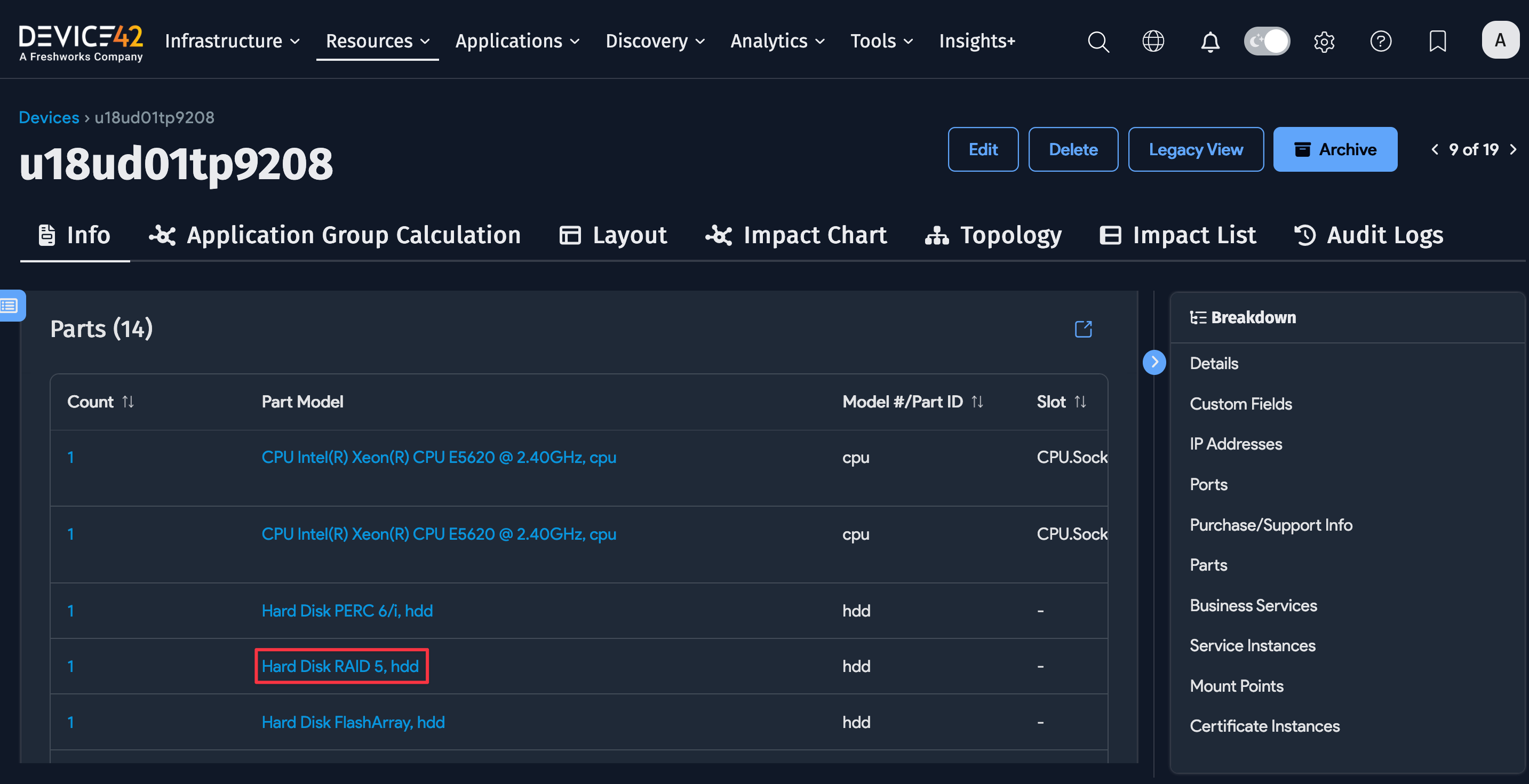Expand the Infrastructure menu dropdown
Viewport: 1529px width, 784px height.
pos(232,41)
